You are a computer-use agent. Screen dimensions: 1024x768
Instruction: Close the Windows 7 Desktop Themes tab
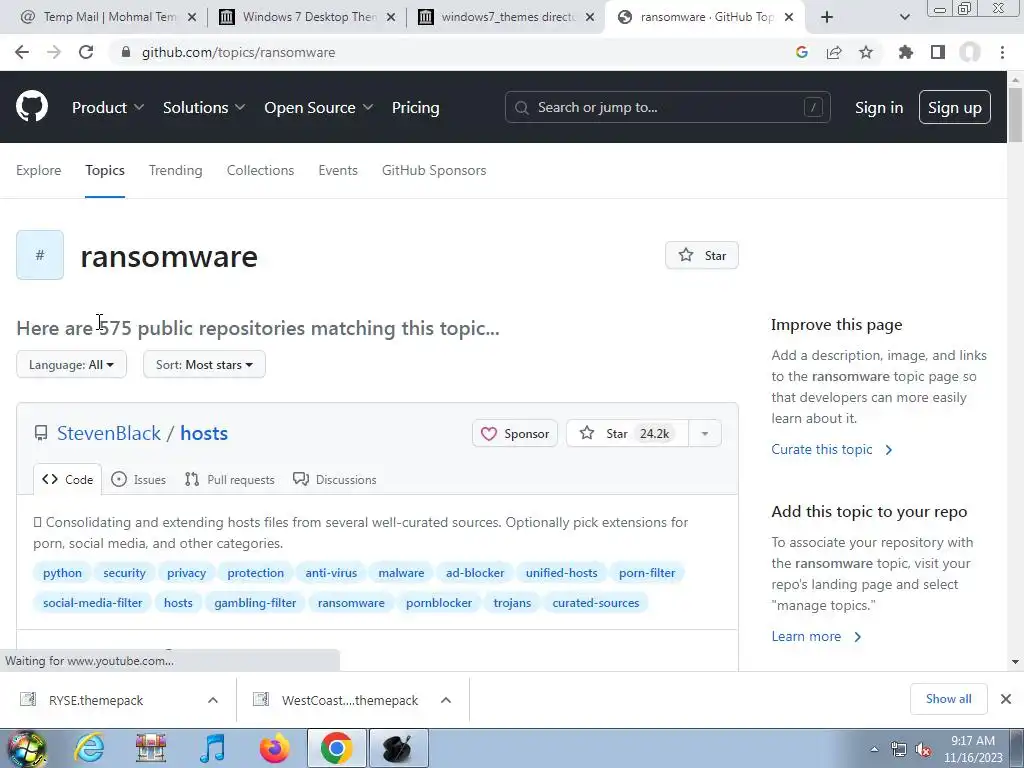(x=391, y=17)
